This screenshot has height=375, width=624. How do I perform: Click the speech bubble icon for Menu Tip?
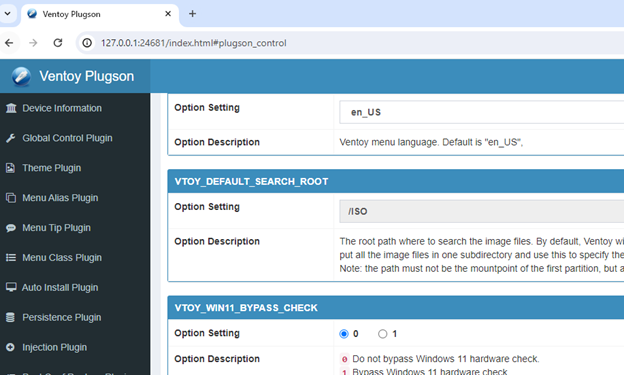(11, 228)
